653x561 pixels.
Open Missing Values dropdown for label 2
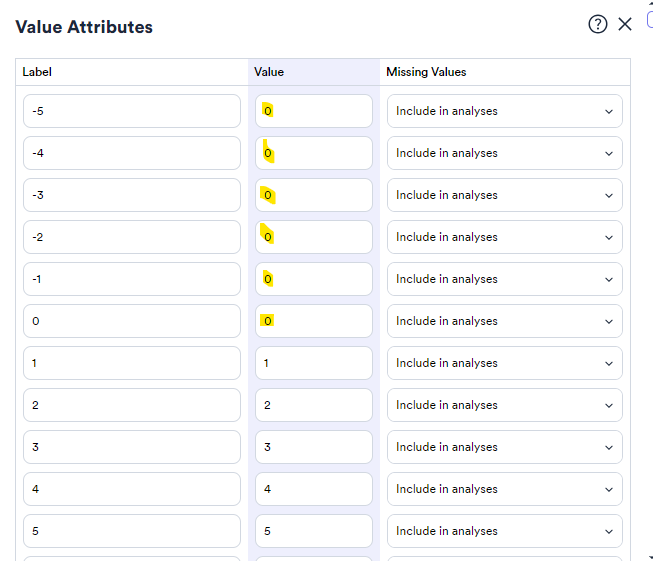point(505,405)
